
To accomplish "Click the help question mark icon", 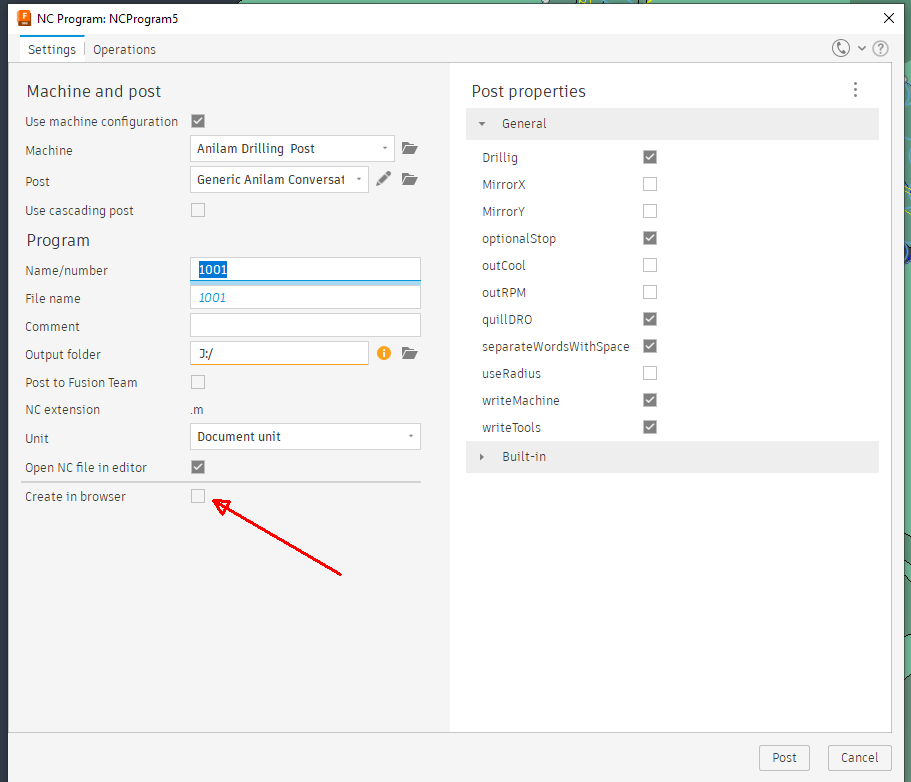I will coord(880,47).
